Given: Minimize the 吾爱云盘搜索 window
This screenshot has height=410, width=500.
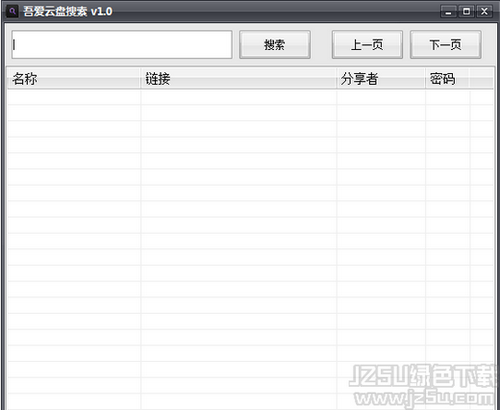Looking at the screenshot, I should click(x=448, y=12).
